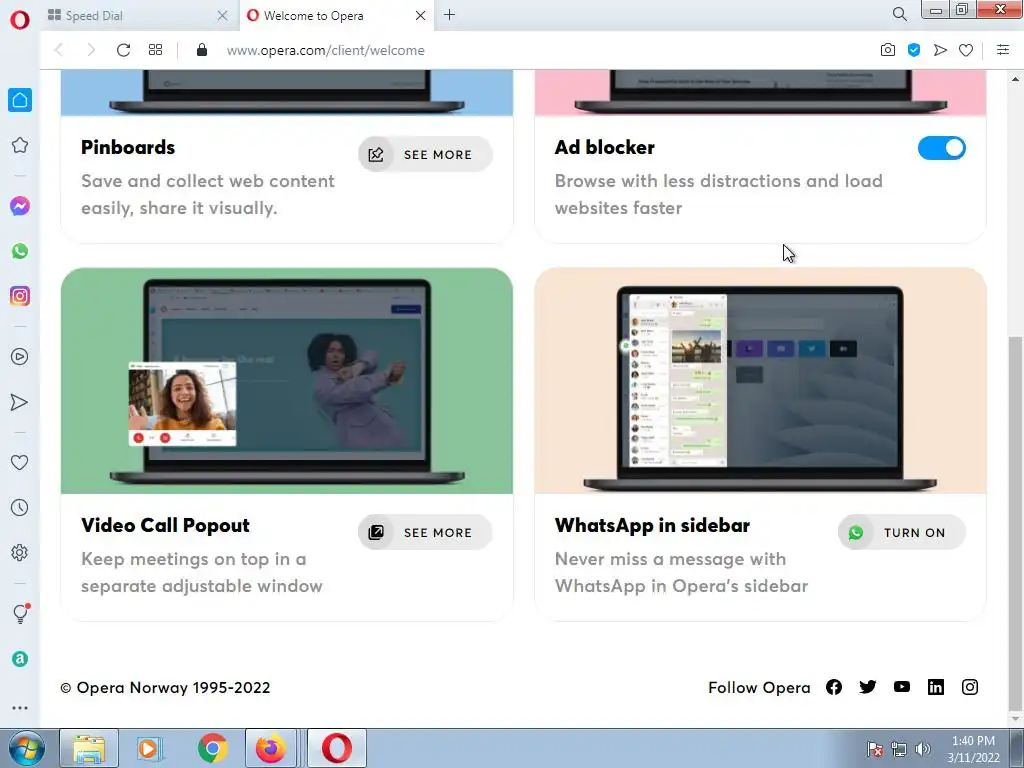Go forward to next page
Image resolution: width=1024 pixels, height=768 pixels.
pos(91,50)
